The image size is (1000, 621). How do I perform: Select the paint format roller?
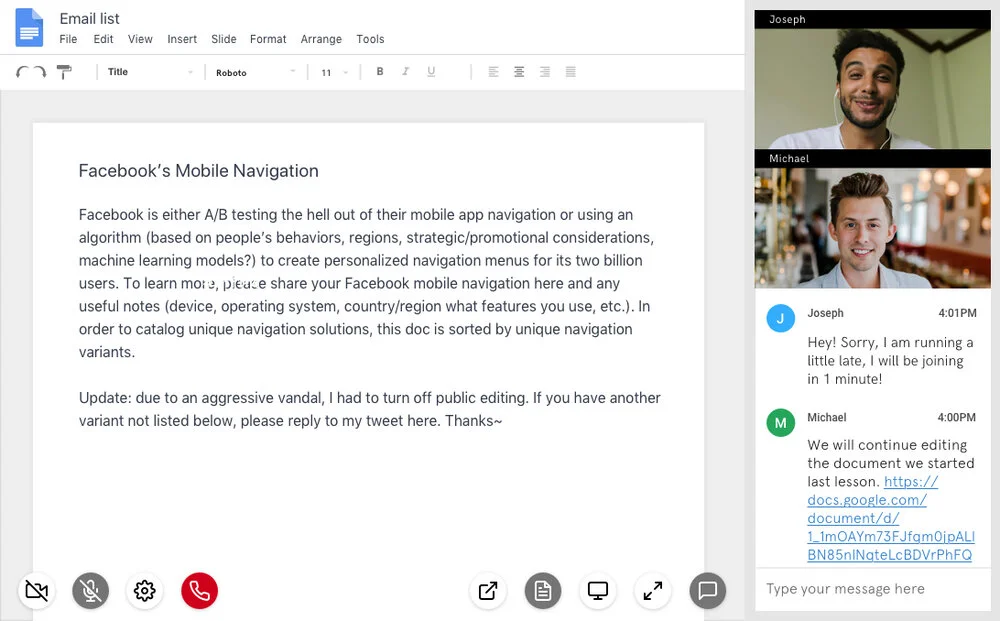point(64,72)
